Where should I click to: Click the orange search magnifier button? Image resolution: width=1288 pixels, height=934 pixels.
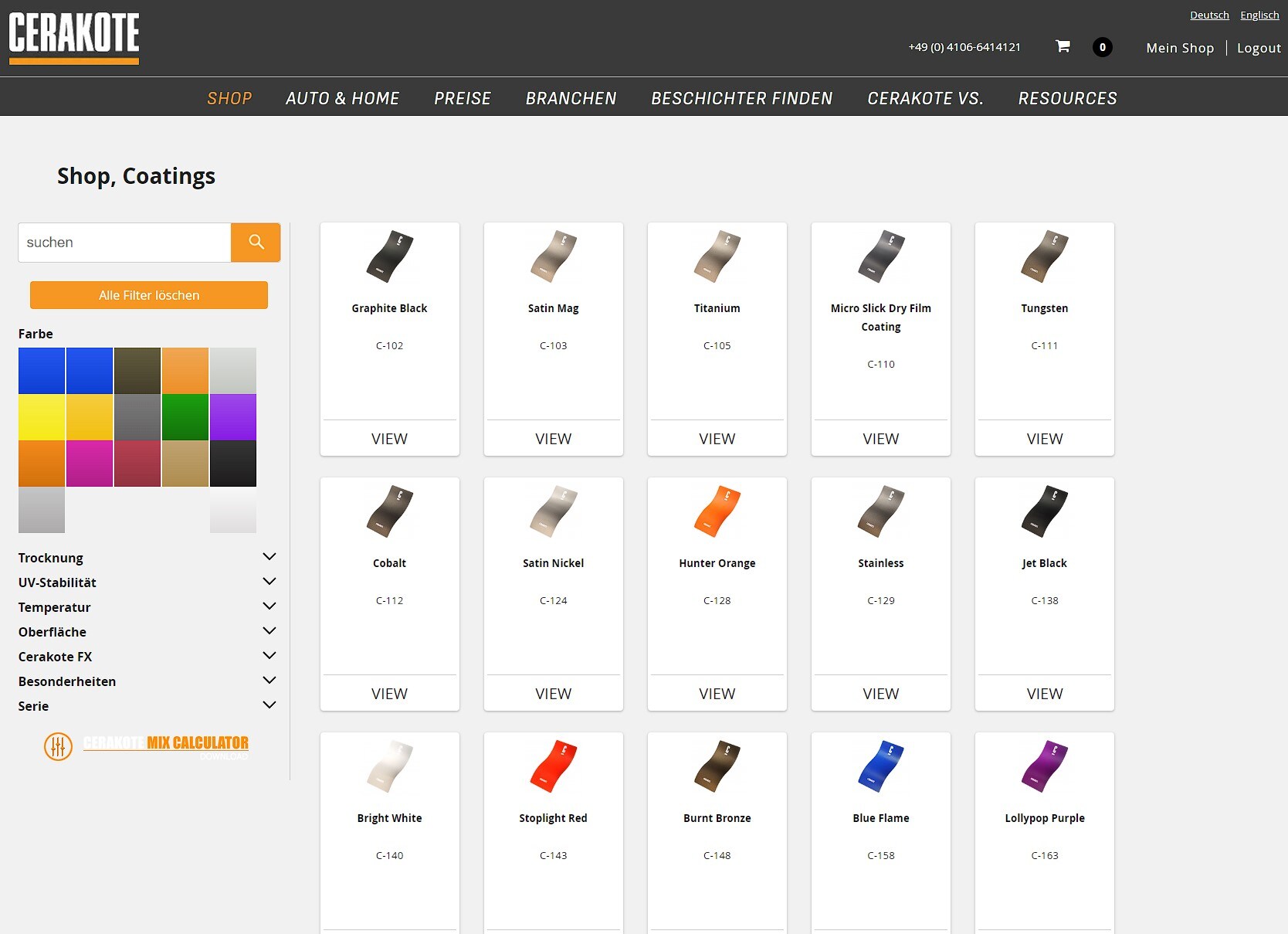click(x=256, y=243)
